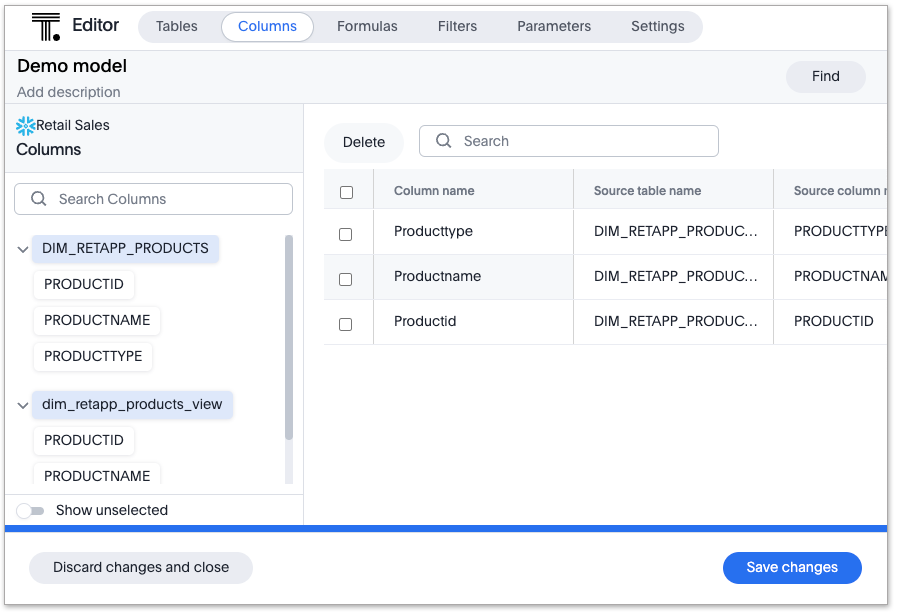Collapse the dim_retapp_products_view tree node
Viewport: 898px width, 616px height.
pos(23,405)
